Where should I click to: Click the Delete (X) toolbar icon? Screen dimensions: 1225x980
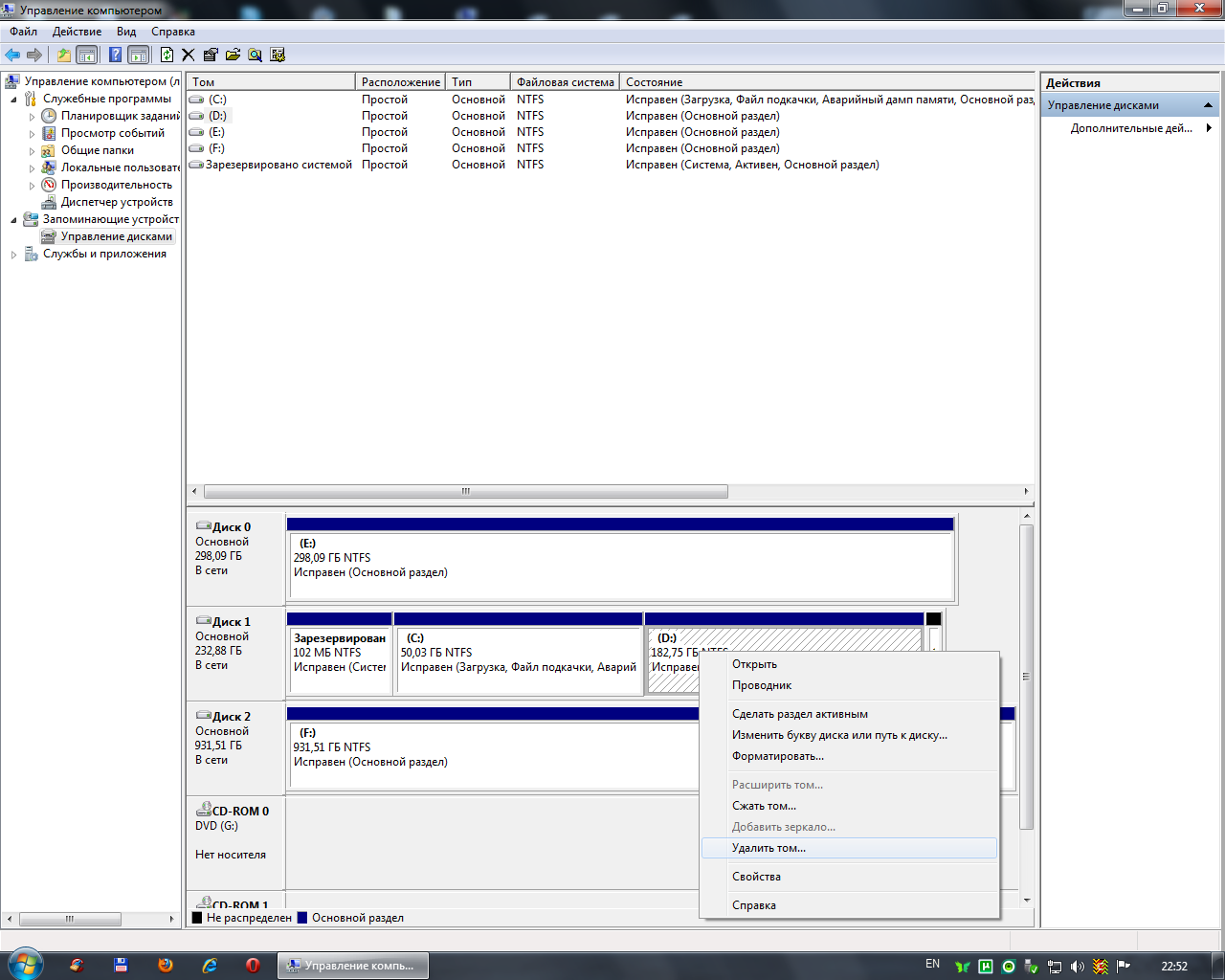point(189,55)
